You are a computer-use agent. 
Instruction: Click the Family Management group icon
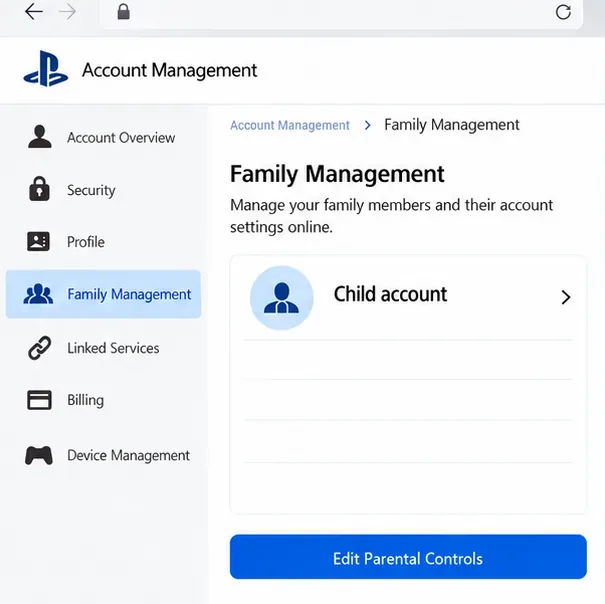click(x=38, y=294)
